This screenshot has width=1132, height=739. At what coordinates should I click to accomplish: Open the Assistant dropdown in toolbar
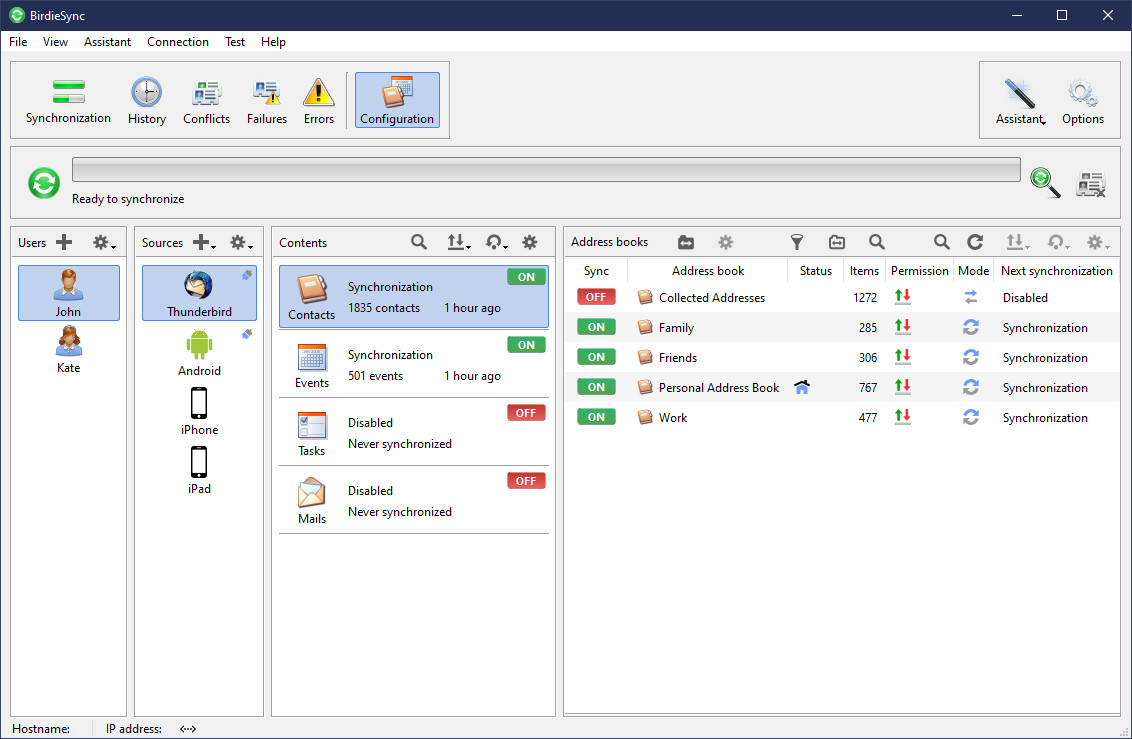pyautogui.click(x=1021, y=101)
